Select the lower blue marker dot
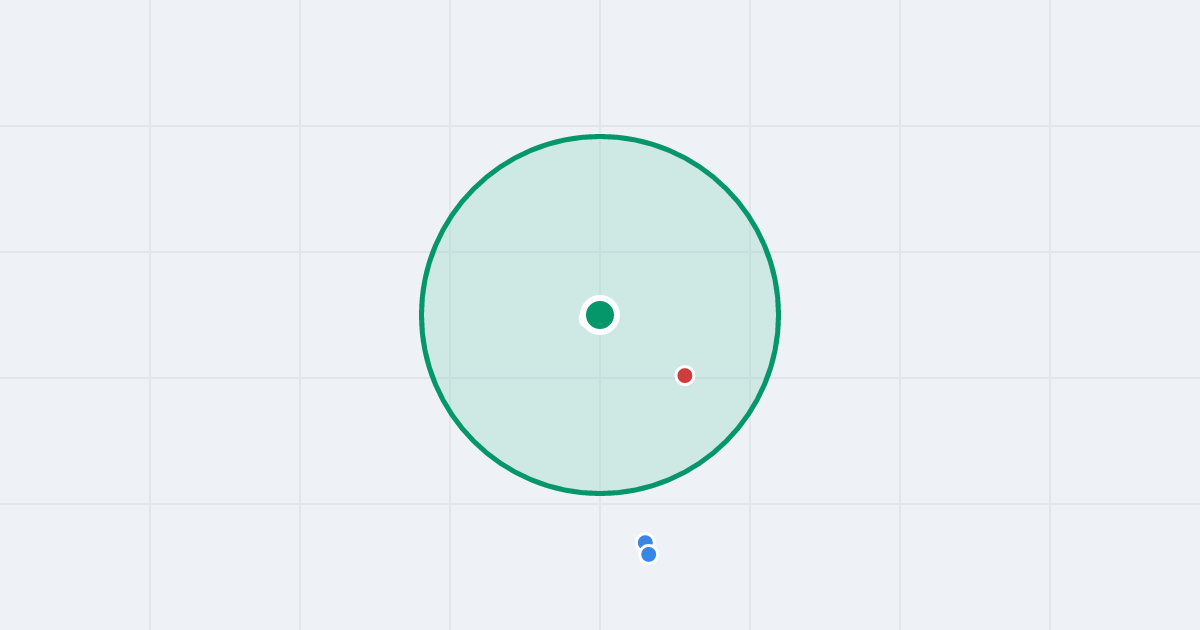The height and width of the screenshot is (630, 1200). point(649,554)
